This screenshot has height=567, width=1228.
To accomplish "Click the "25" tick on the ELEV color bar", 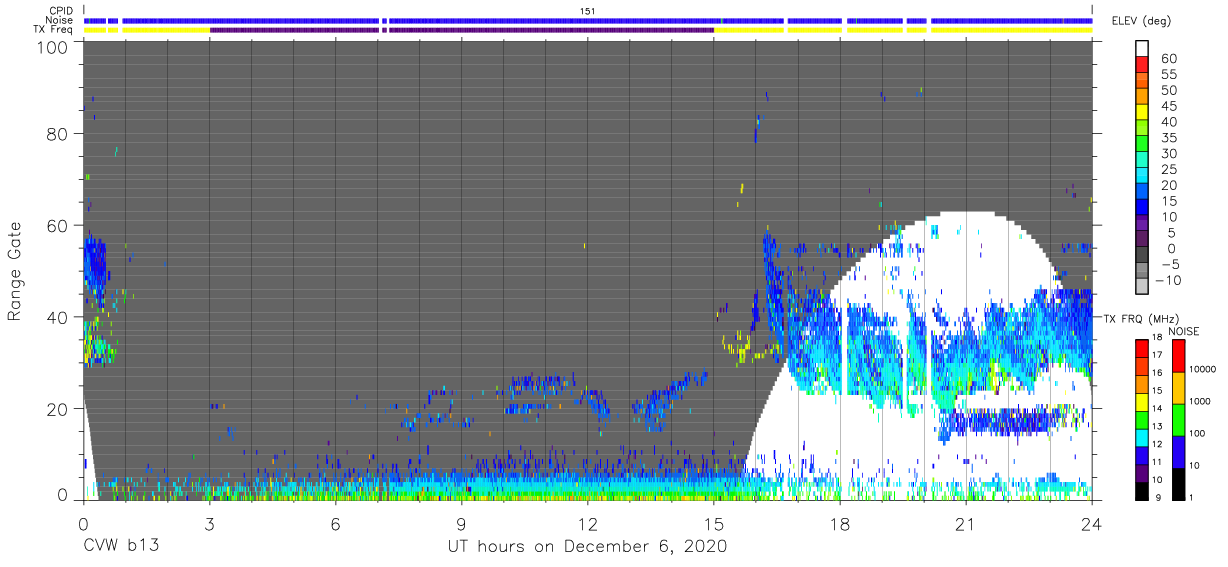I will pos(1170,169).
